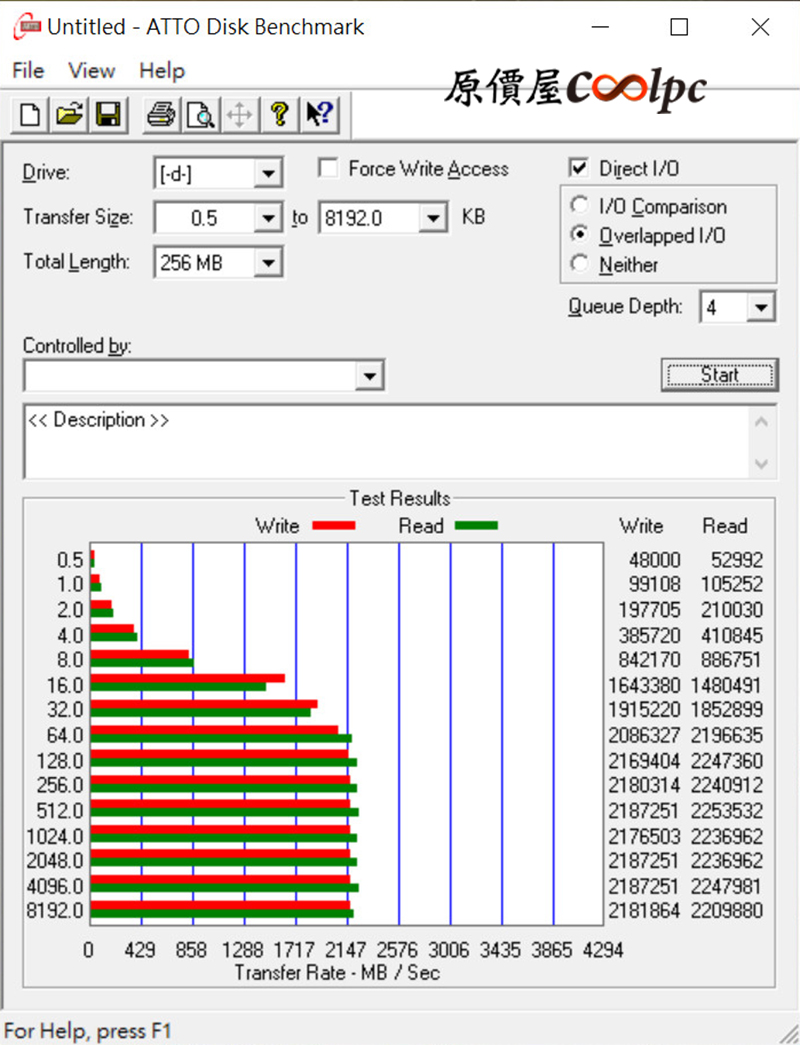The height and width of the screenshot is (1045, 800).
Task: Print results using the printer icon
Action: (x=160, y=115)
